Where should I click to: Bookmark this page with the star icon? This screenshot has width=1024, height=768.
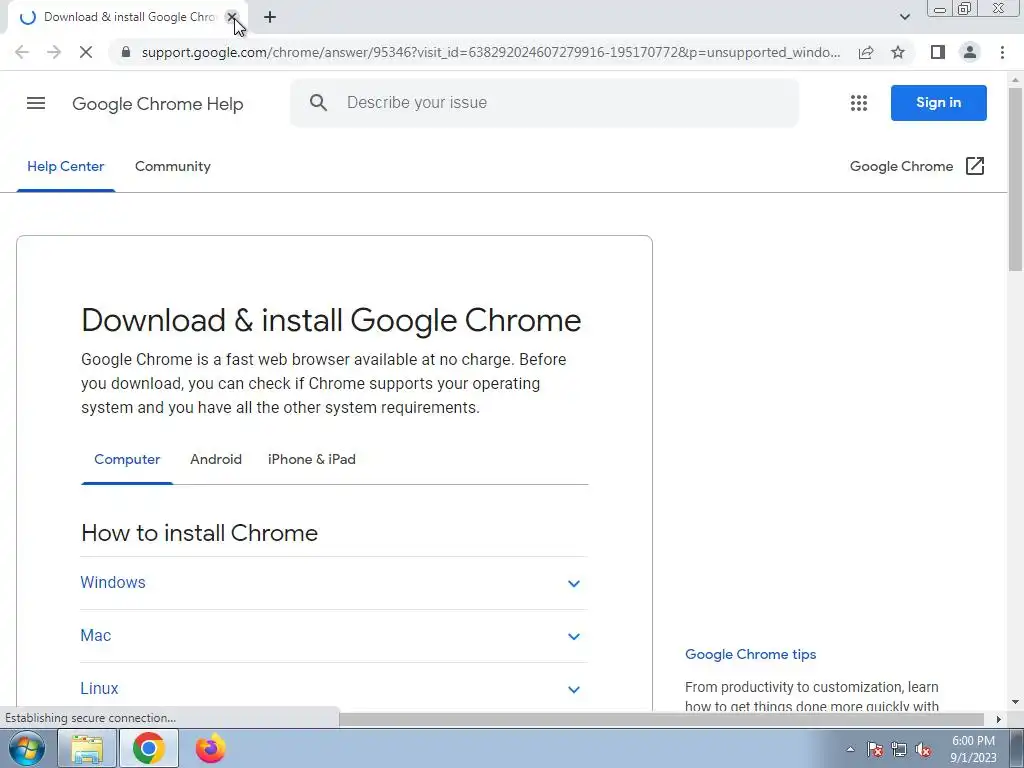(898, 52)
